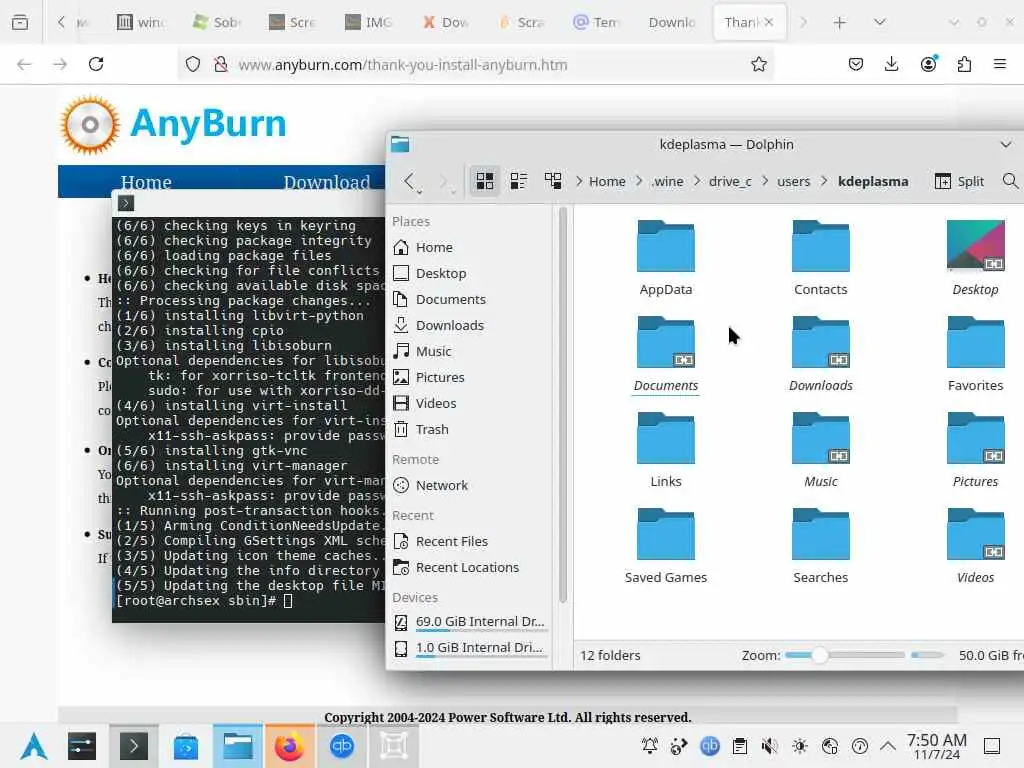Select the Pictures linked folder in file view
The image size is (1024, 768).
pos(975,450)
